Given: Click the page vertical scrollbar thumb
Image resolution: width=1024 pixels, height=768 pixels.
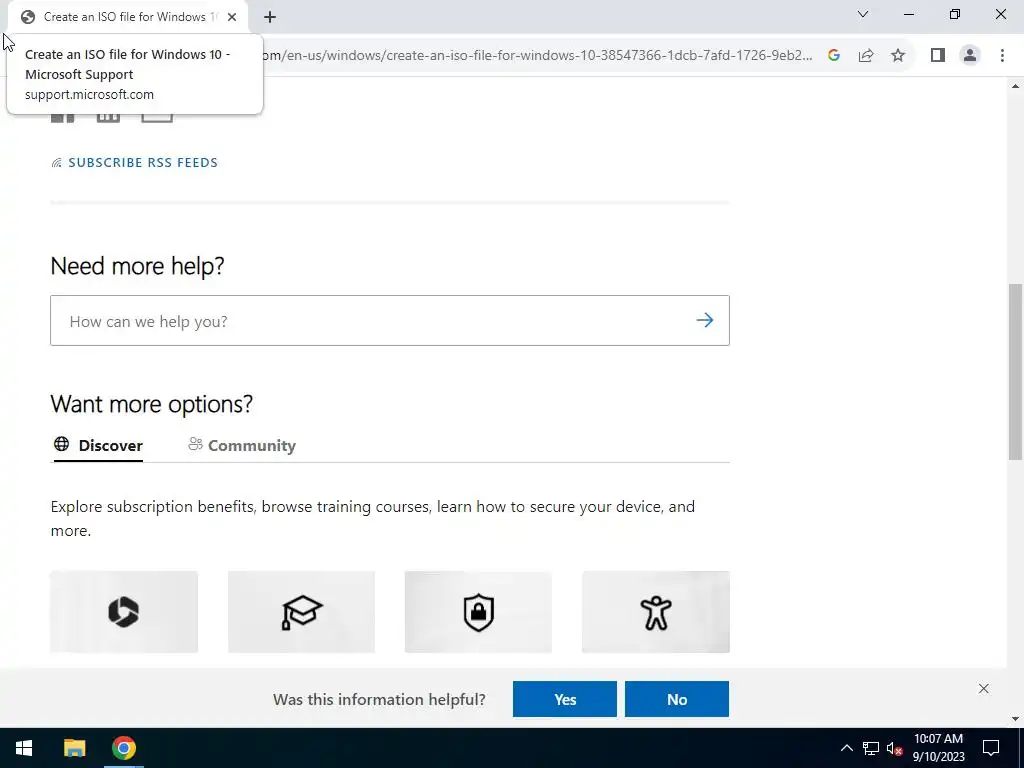Looking at the screenshot, I should click(x=1015, y=372).
